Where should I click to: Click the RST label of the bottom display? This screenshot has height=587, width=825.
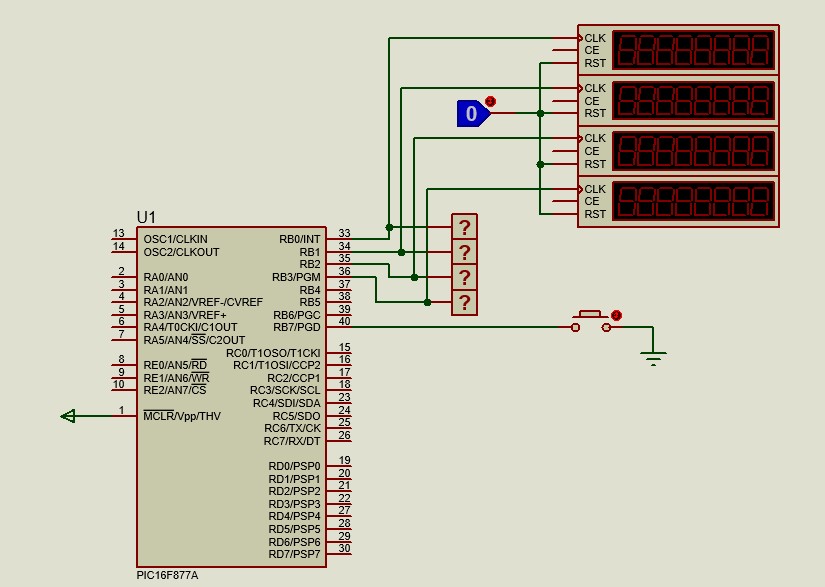595,215
